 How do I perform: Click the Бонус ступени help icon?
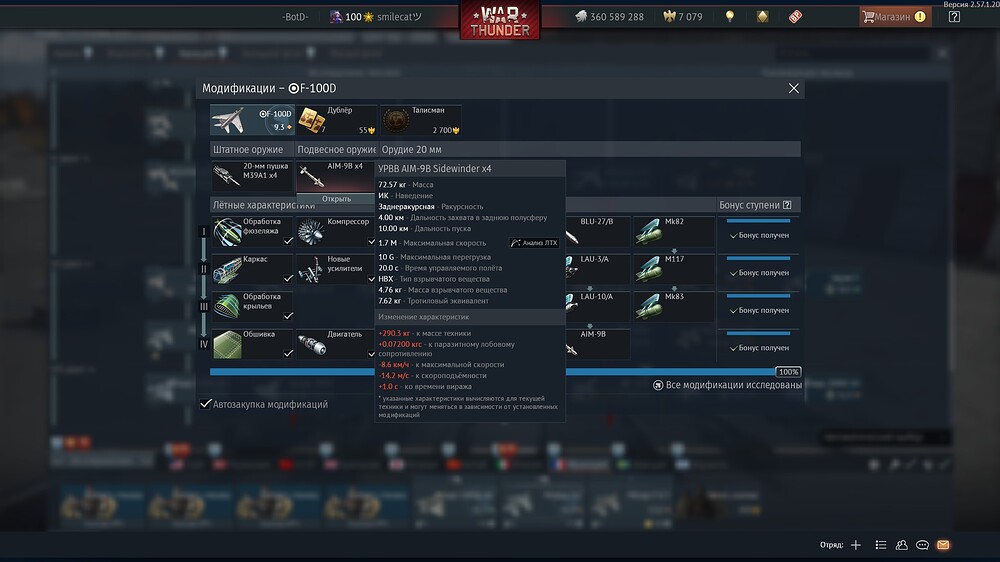coord(787,205)
